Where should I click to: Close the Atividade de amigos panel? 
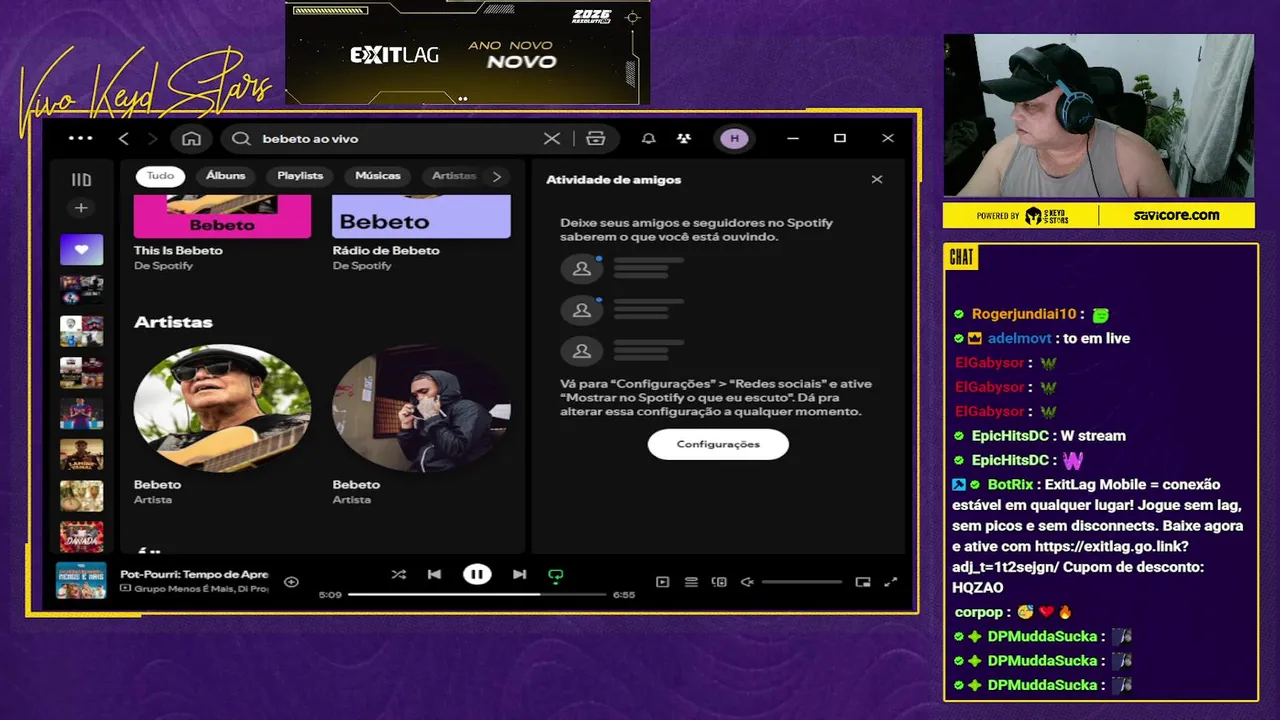click(x=877, y=180)
